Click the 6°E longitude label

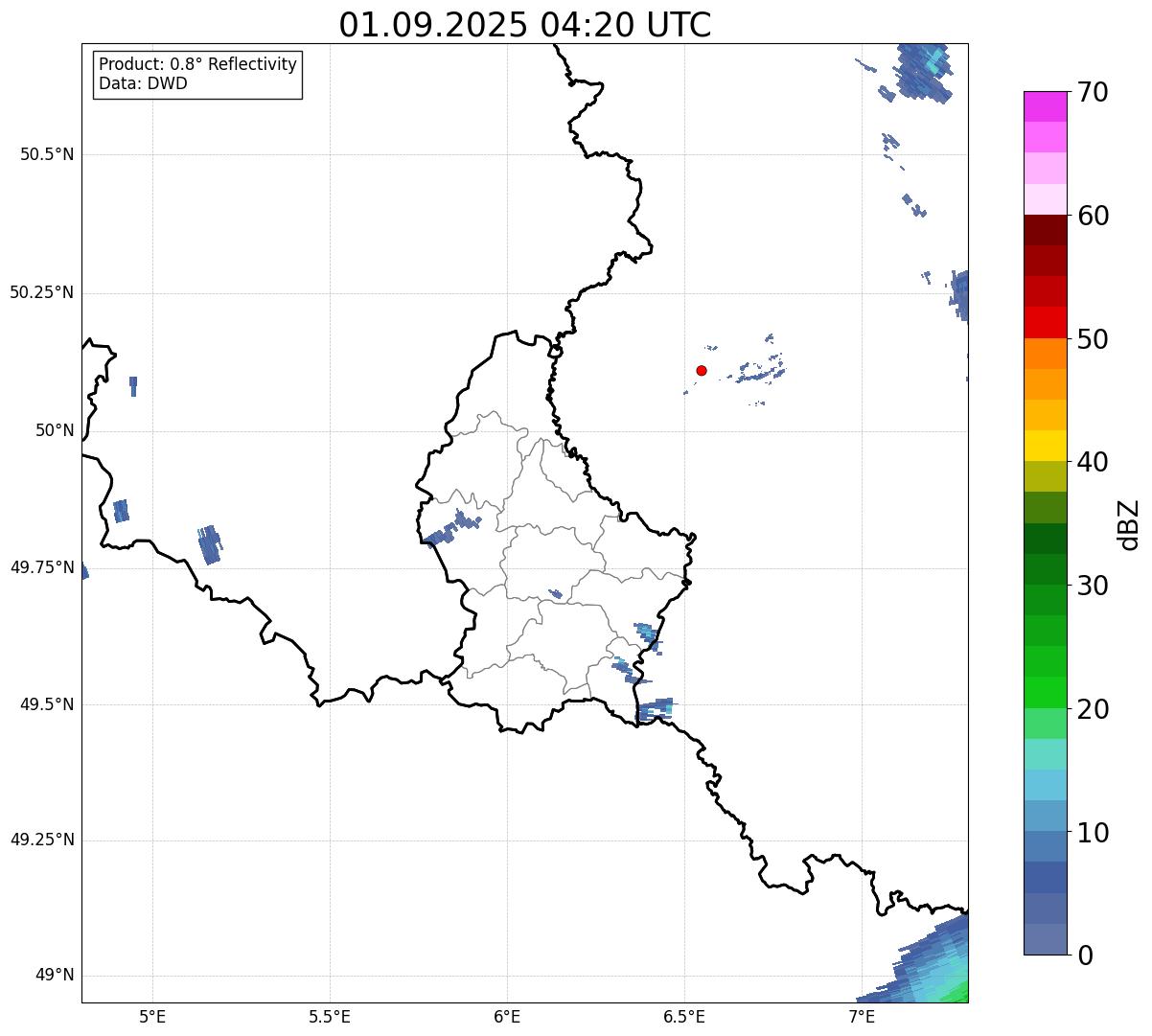(507, 1017)
